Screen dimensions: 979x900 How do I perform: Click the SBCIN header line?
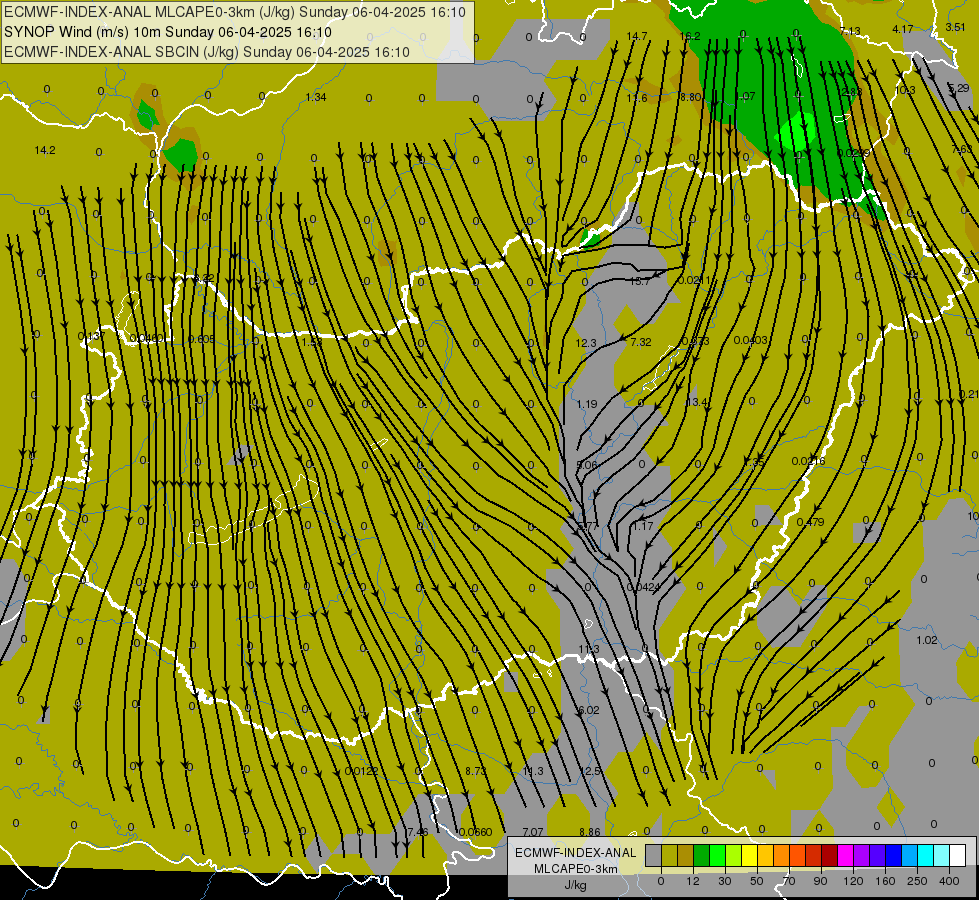[x=207, y=52]
